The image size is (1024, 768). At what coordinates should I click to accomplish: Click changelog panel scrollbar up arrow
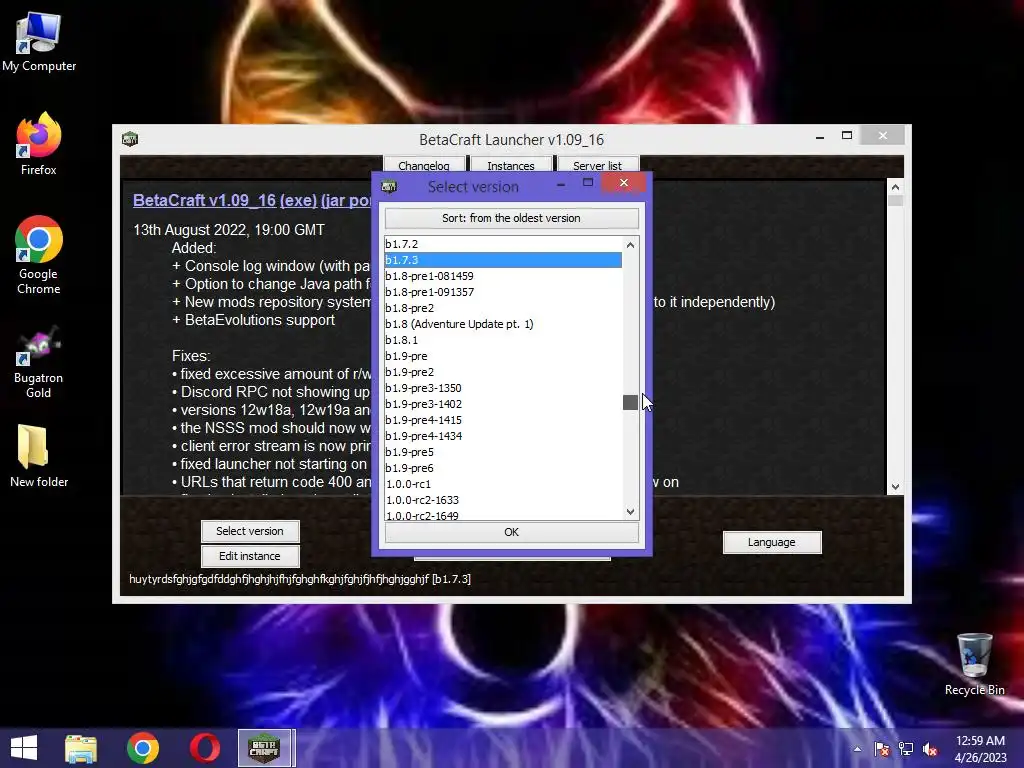click(x=895, y=187)
